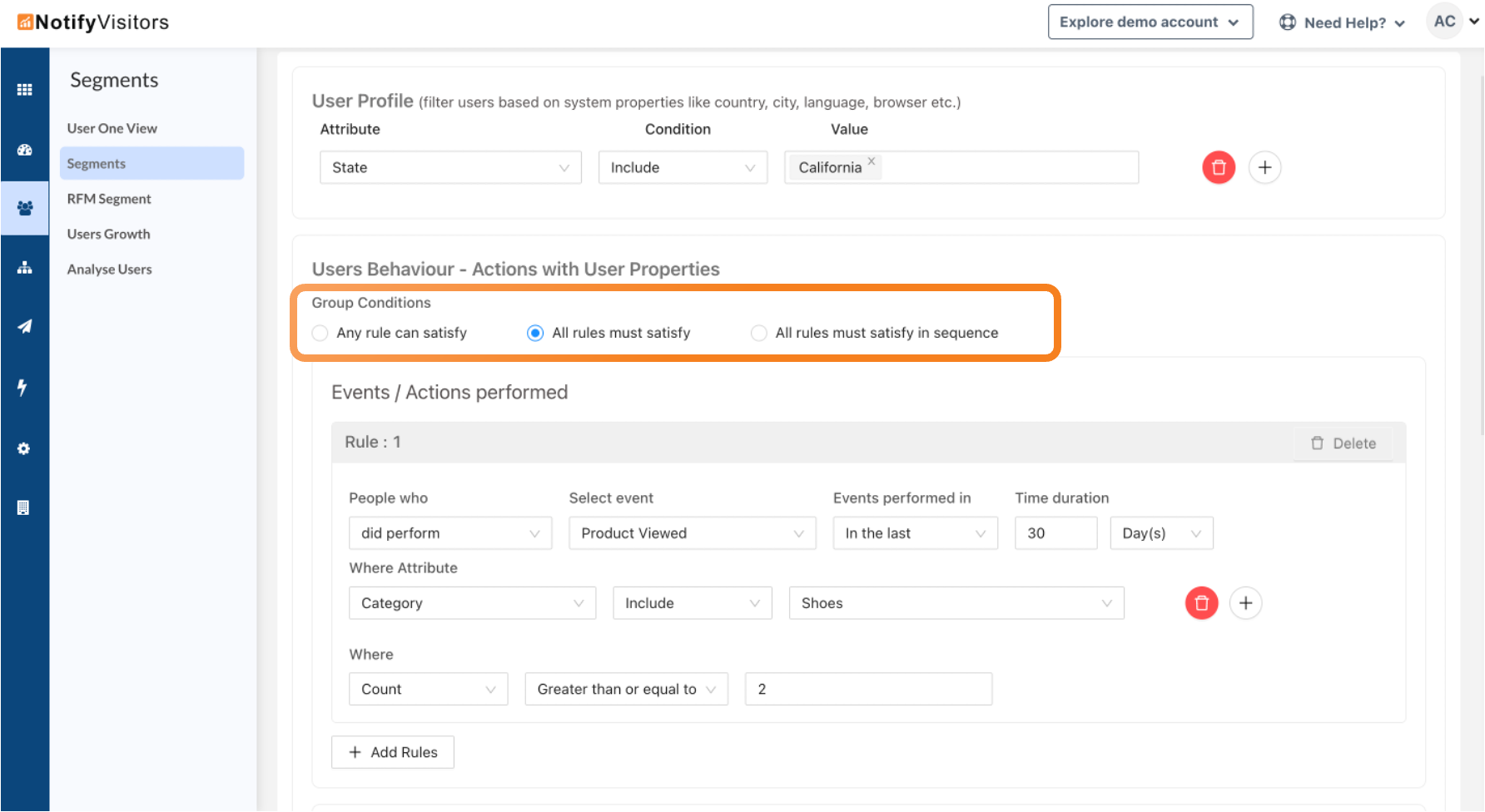
Task: Open the gear settings icon in sidebar
Action: [x=23, y=448]
